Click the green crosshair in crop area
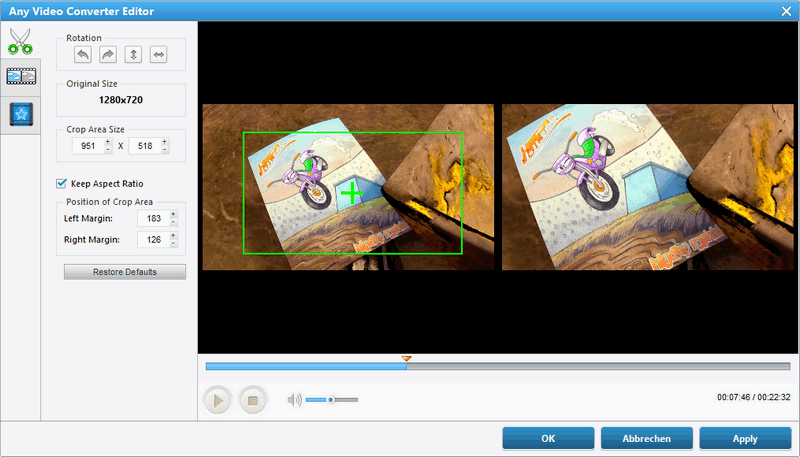 352,193
